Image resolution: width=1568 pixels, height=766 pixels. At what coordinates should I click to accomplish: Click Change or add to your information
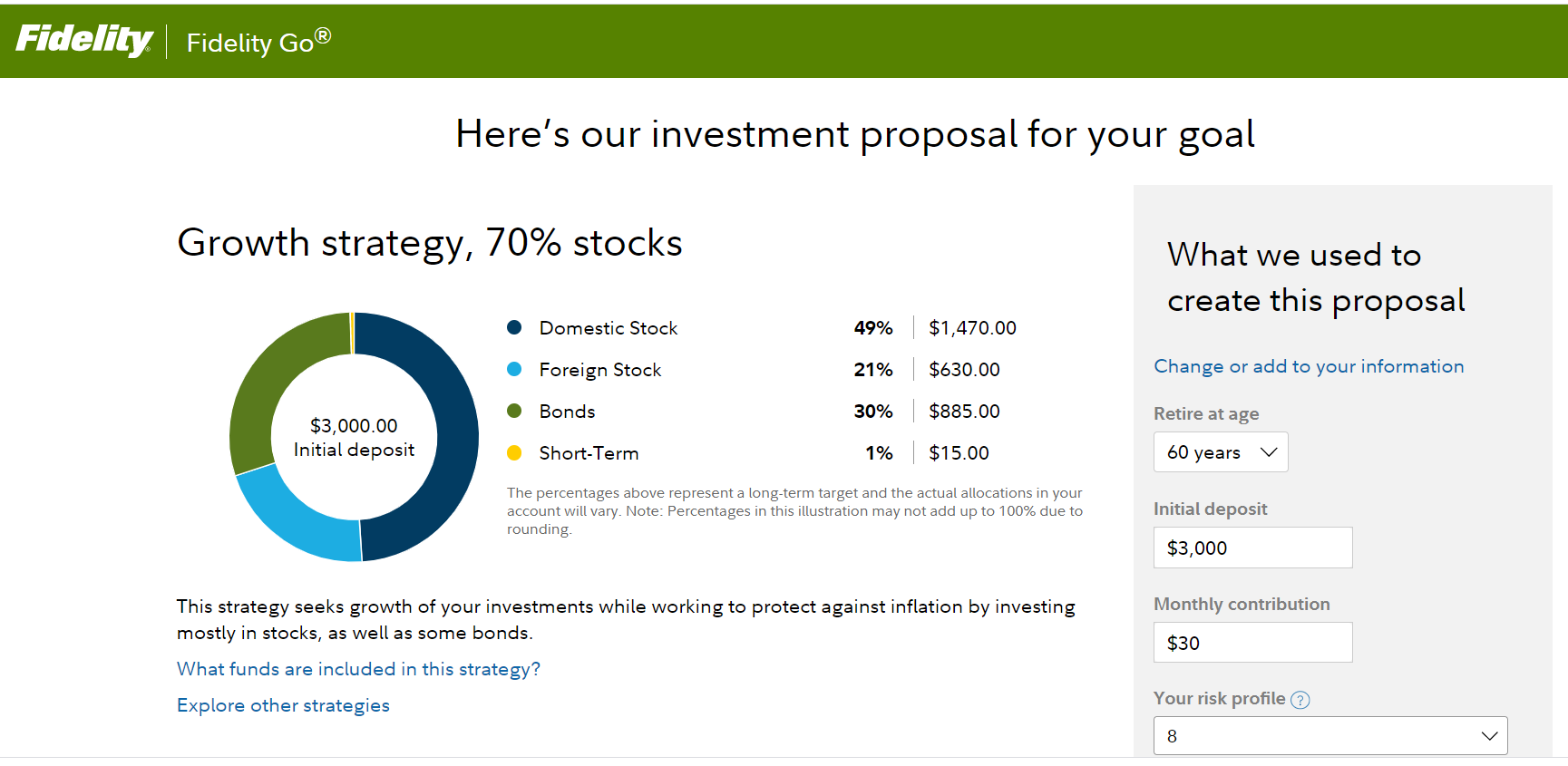coord(1308,366)
